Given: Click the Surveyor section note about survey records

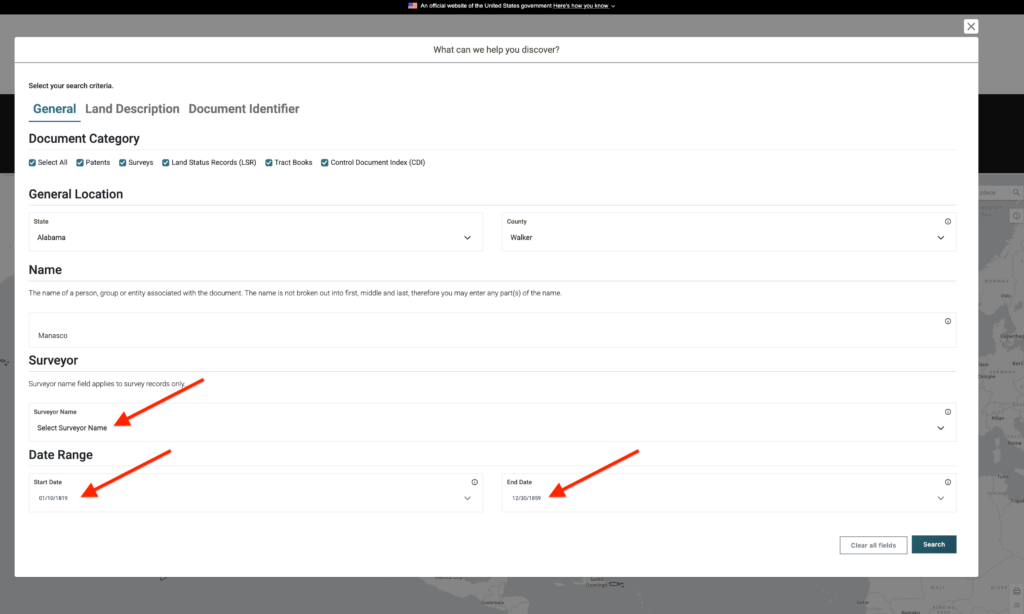Looking at the screenshot, I should pyautogui.click(x=107, y=384).
